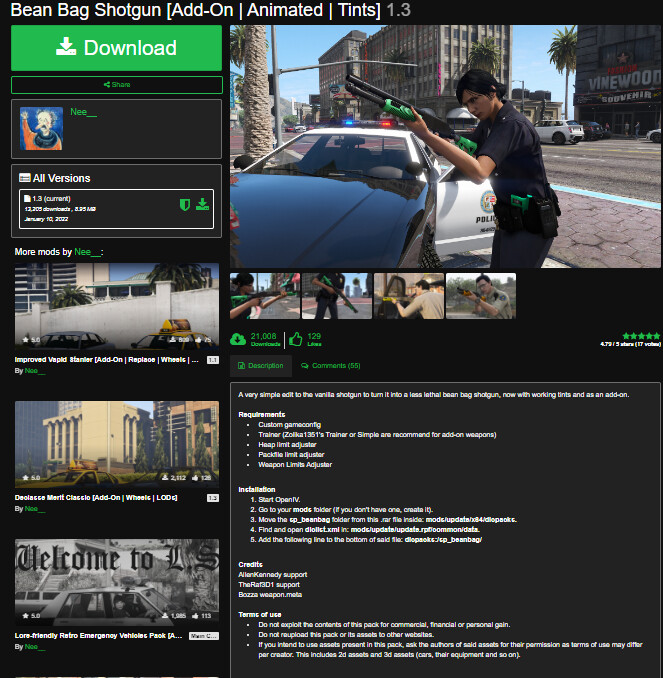Click the virus scan shield icon for version 1.3

pyautogui.click(x=185, y=205)
